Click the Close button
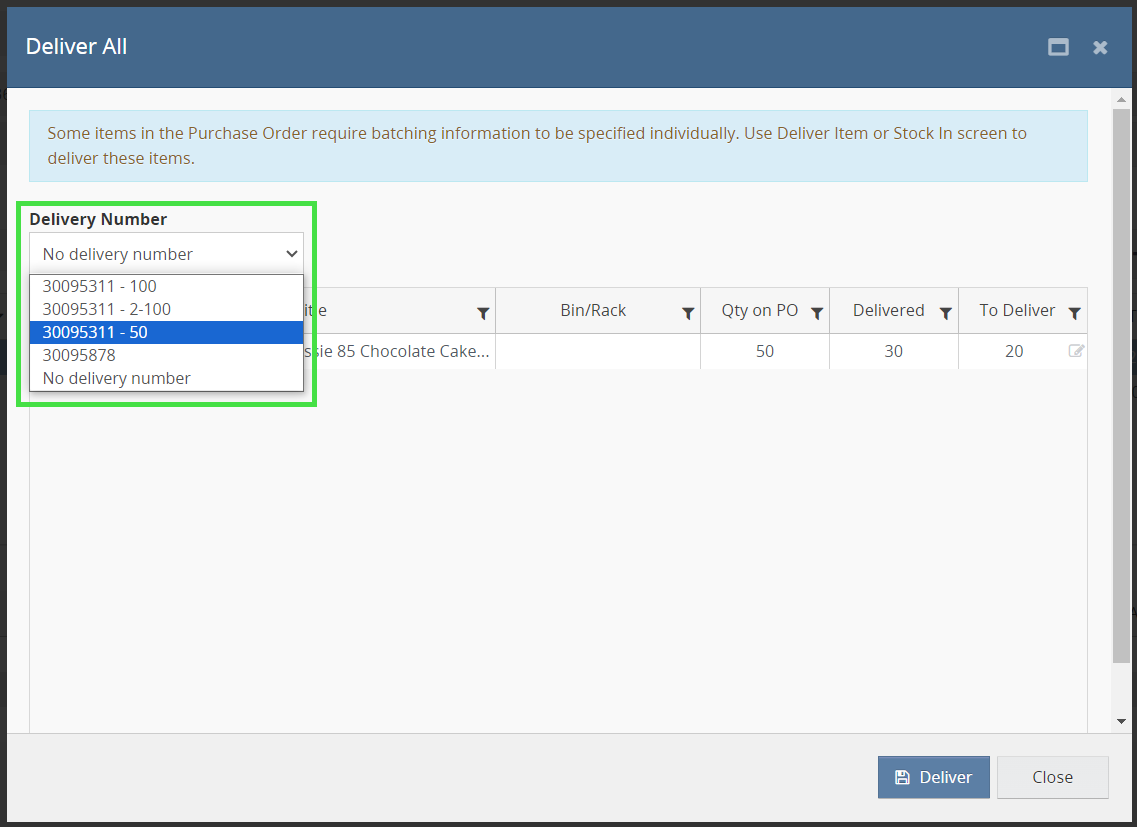The image size is (1137, 827). tap(1052, 777)
